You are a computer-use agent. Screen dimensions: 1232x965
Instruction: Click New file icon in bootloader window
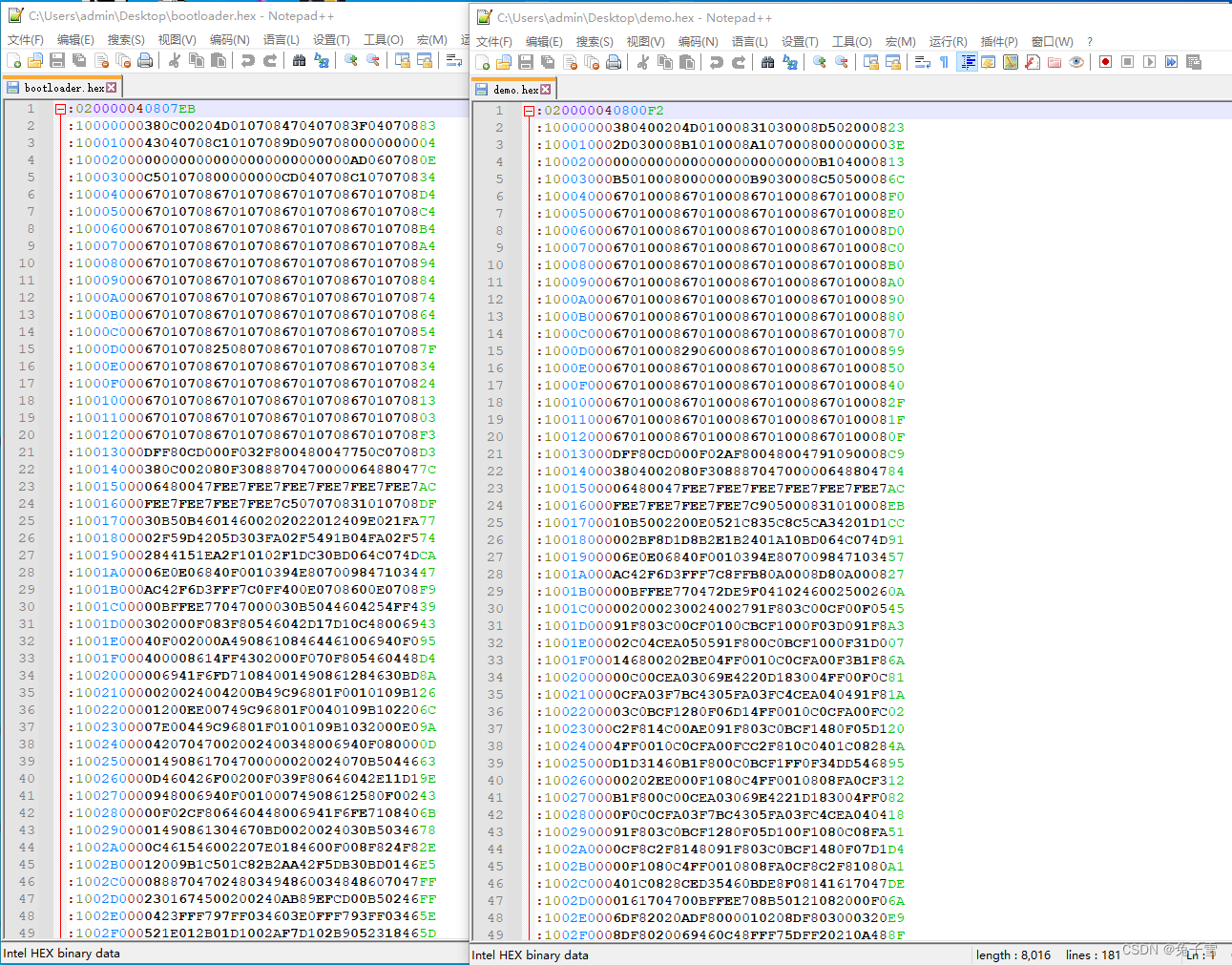[x=13, y=60]
